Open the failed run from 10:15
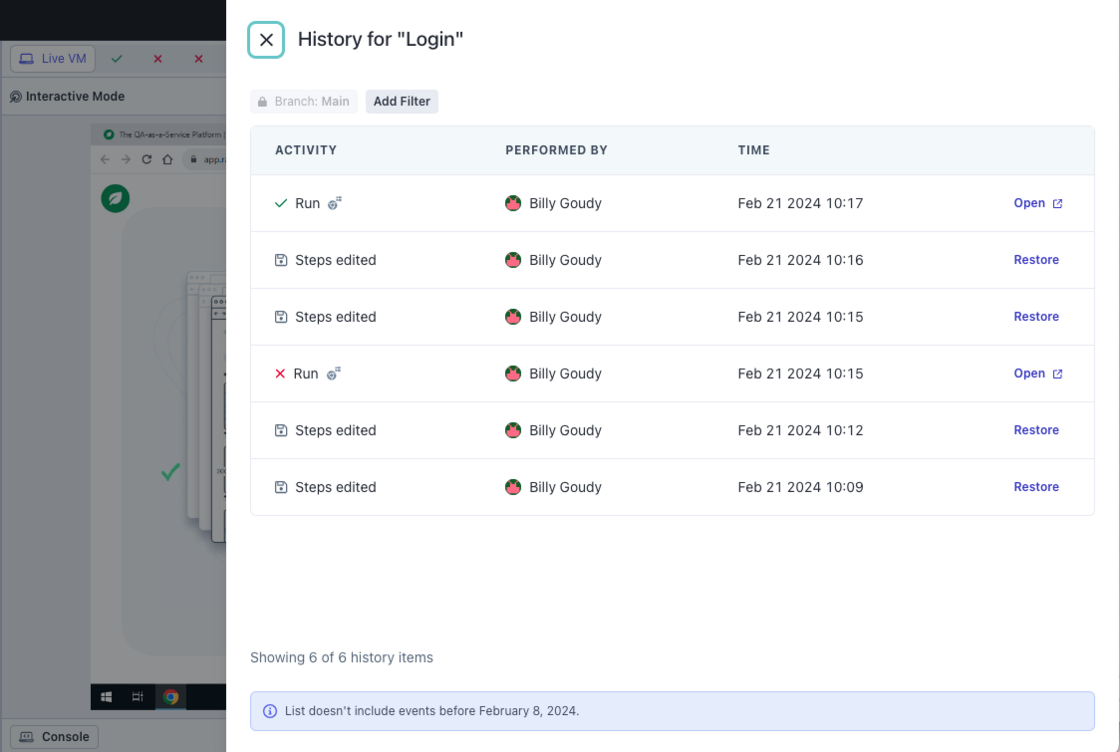The height and width of the screenshot is (752, 1120). pyautogui.click(x=1037, y=373)
